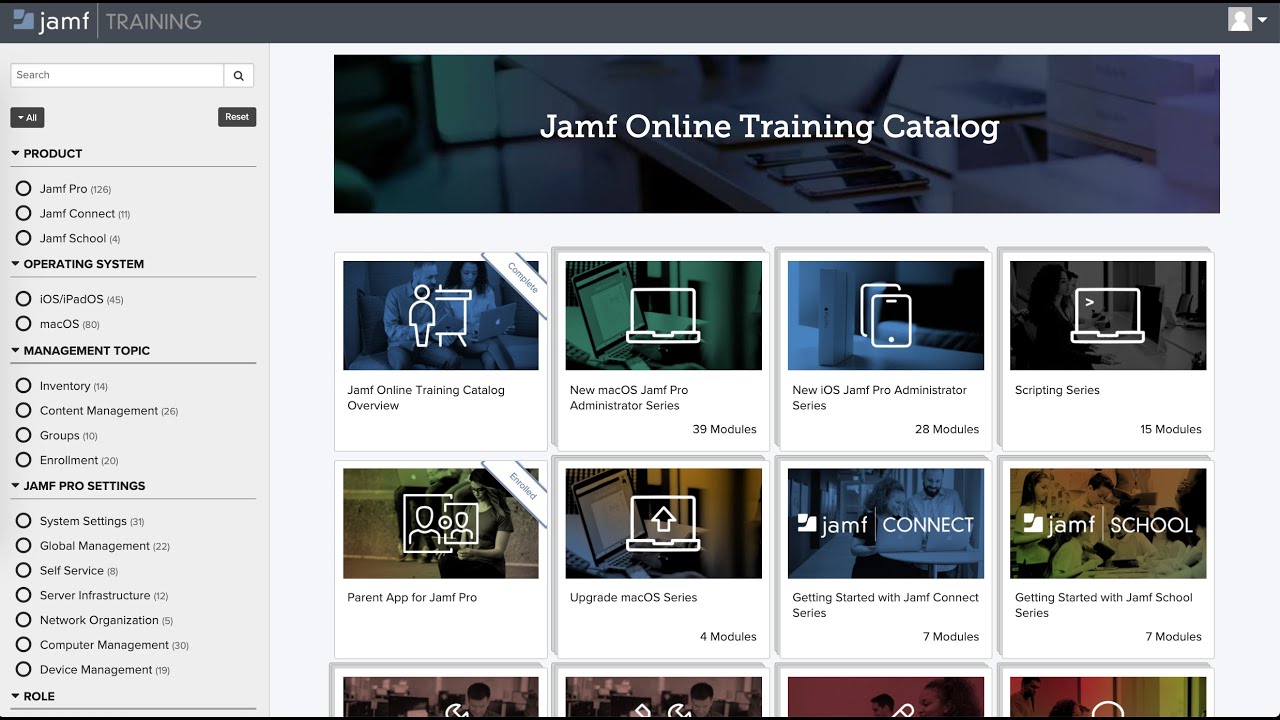Collapse the PRODUCT filter section
This screenshot has width=1280, height=720.
point(47,154)
